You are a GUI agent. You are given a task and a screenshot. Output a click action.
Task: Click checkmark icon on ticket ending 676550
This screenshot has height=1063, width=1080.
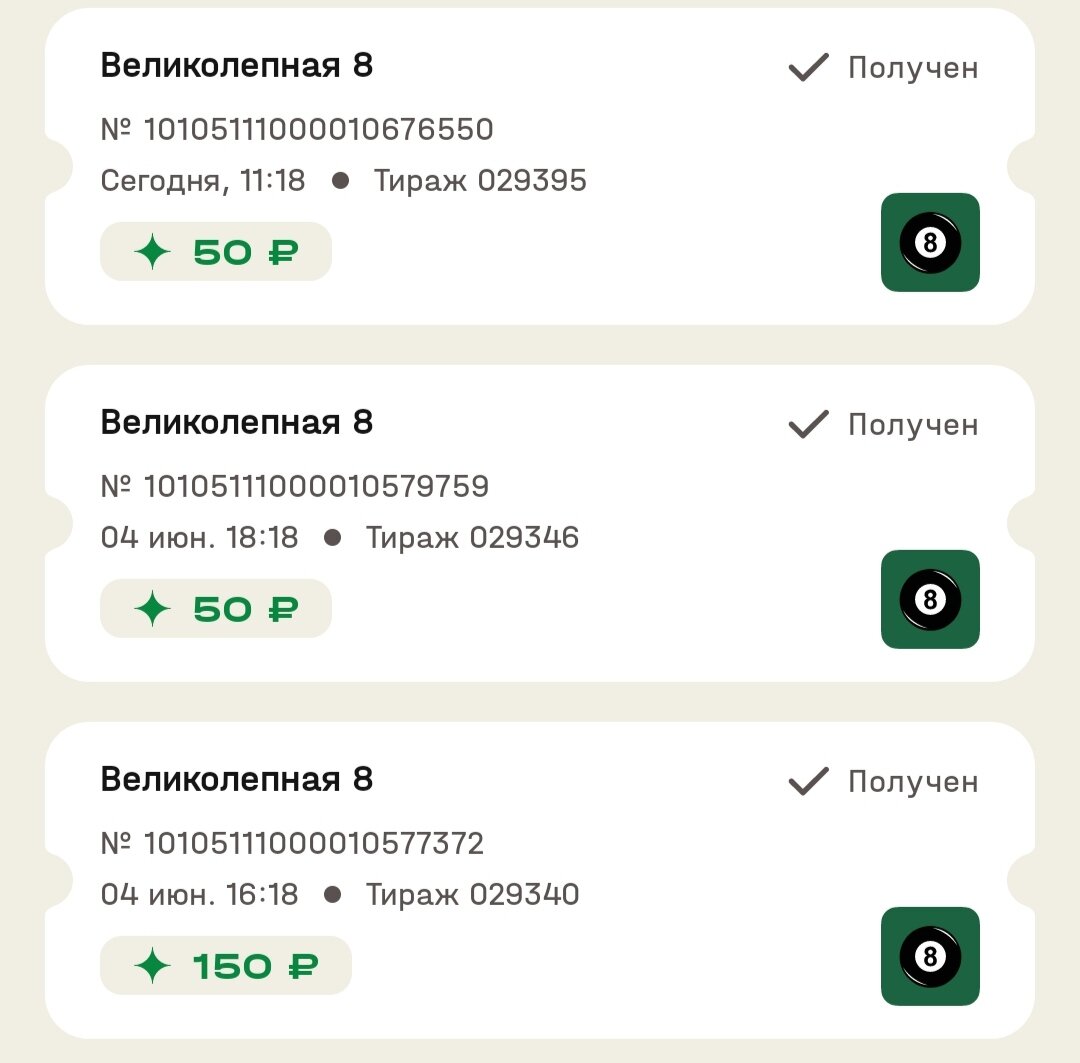809,68
